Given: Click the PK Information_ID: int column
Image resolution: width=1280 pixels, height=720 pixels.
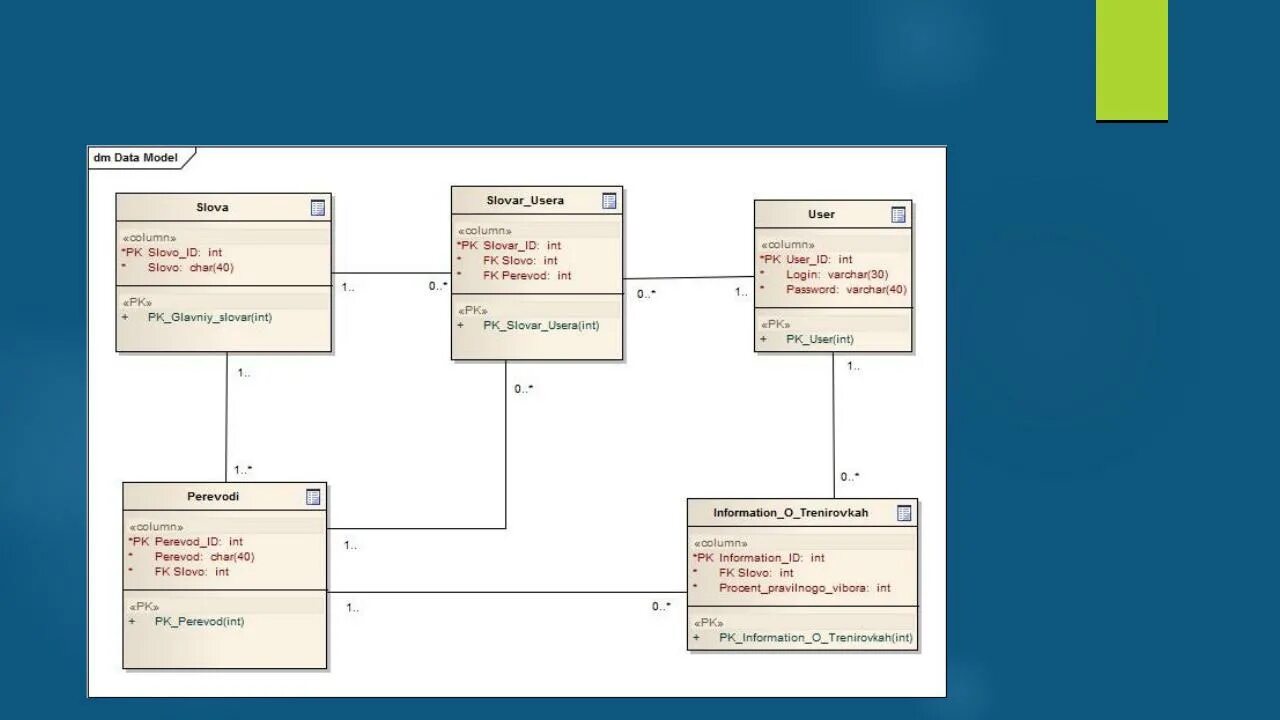Looking at the screenshot, I should 759,558.
